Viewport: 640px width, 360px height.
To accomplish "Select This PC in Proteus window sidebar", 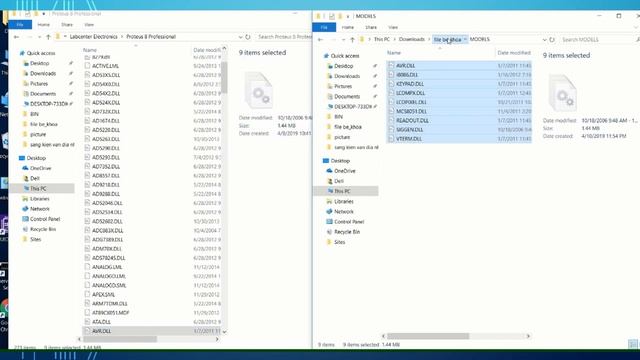I will click(38, 189).
